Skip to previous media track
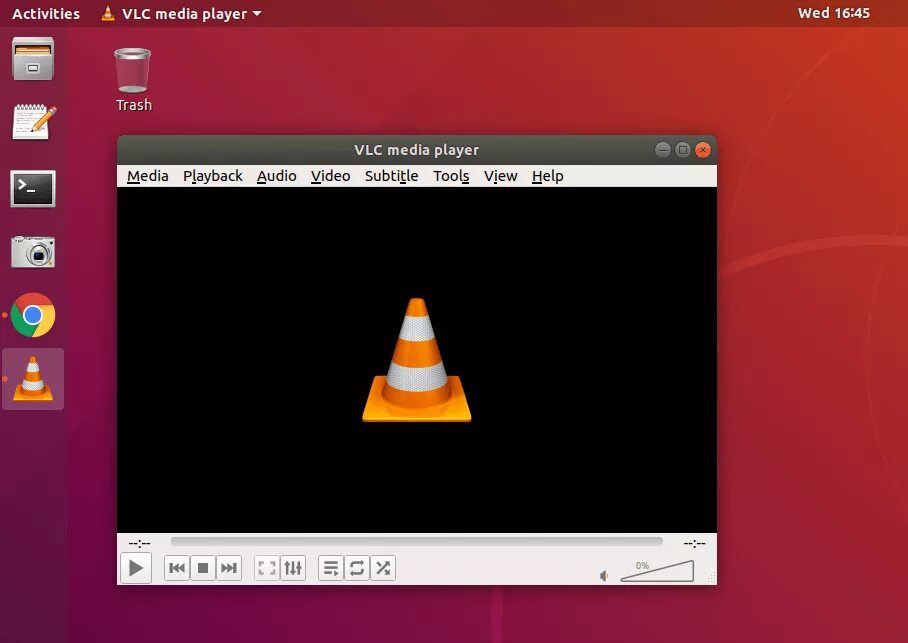Screen dimensions: 908x643 point(177,568)
